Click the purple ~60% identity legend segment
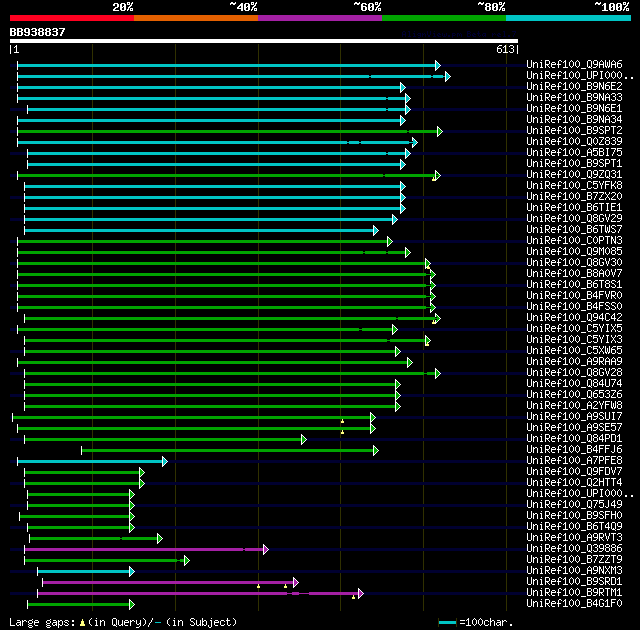 coord(320,18)
